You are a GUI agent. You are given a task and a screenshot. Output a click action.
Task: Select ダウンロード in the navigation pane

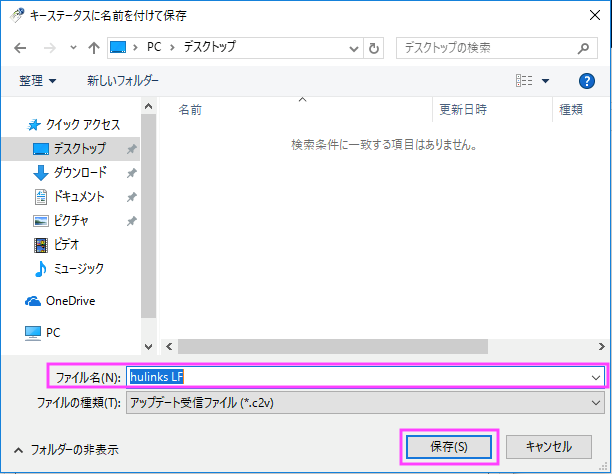click(79, 172)
